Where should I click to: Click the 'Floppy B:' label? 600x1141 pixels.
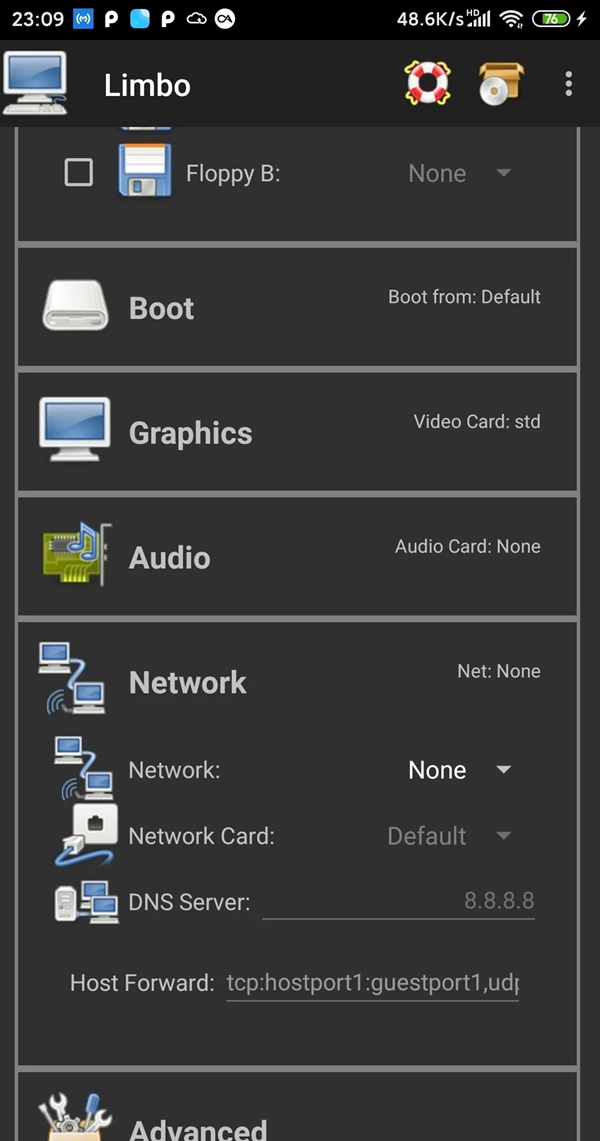[233, 174]
